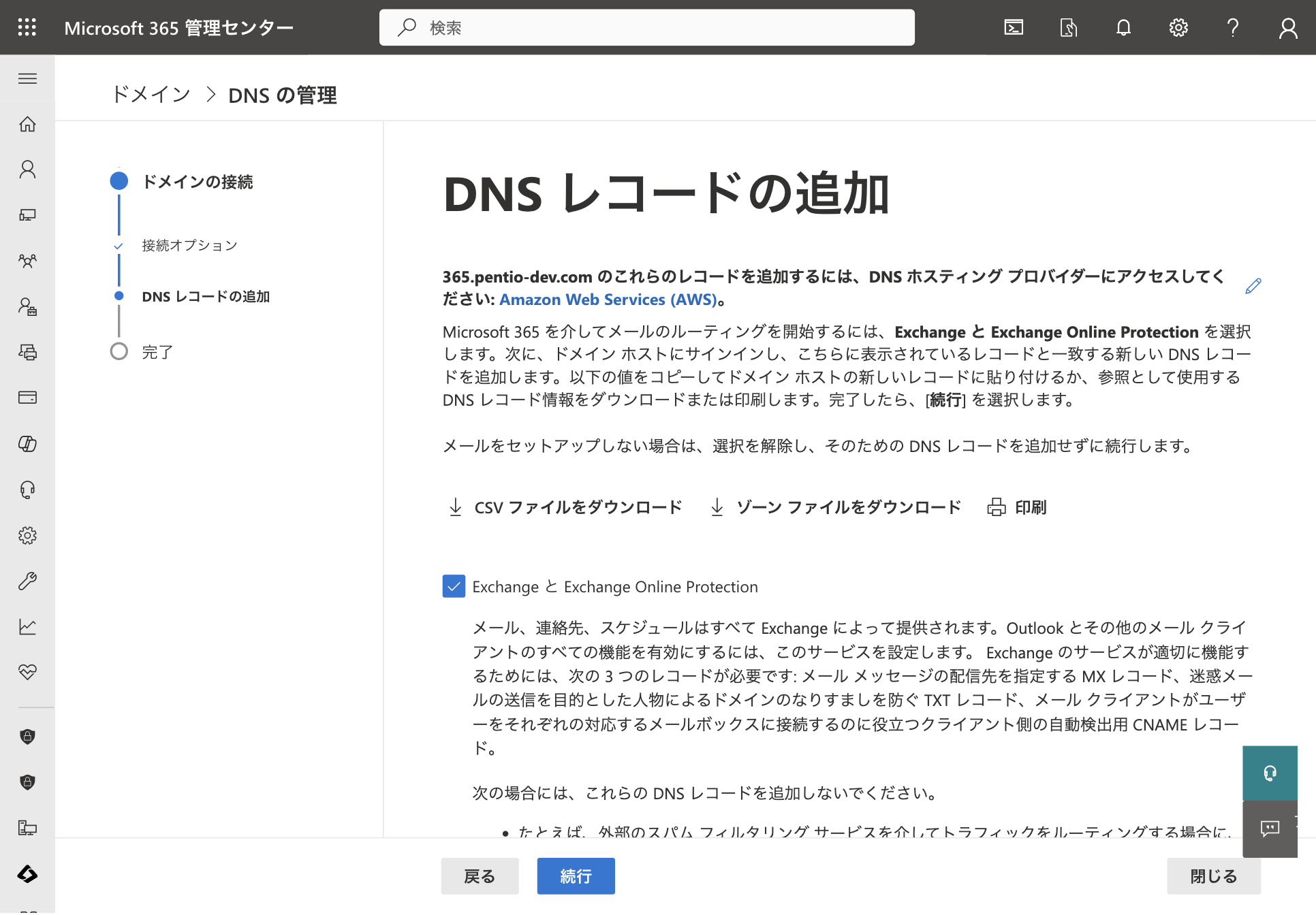This screenshot has height=915, width=1316.
Task: Open the Copilot icon in sidebar
Action: [x=27, y=444]
